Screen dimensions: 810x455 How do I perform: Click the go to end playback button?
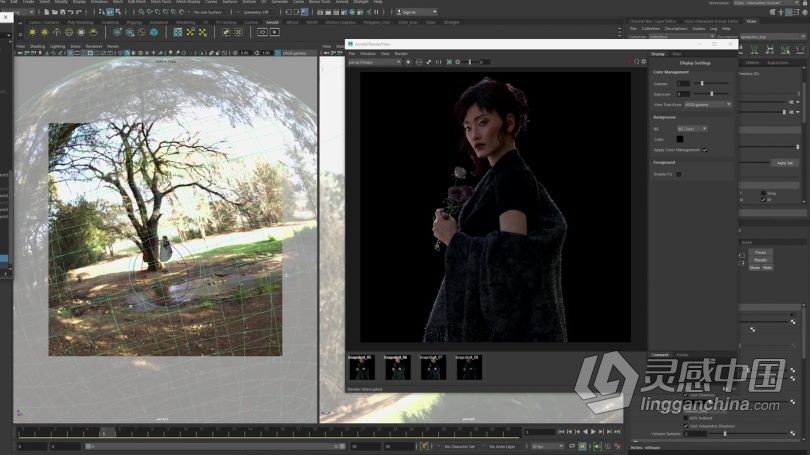pyautogui.click(x=617, y=432)
